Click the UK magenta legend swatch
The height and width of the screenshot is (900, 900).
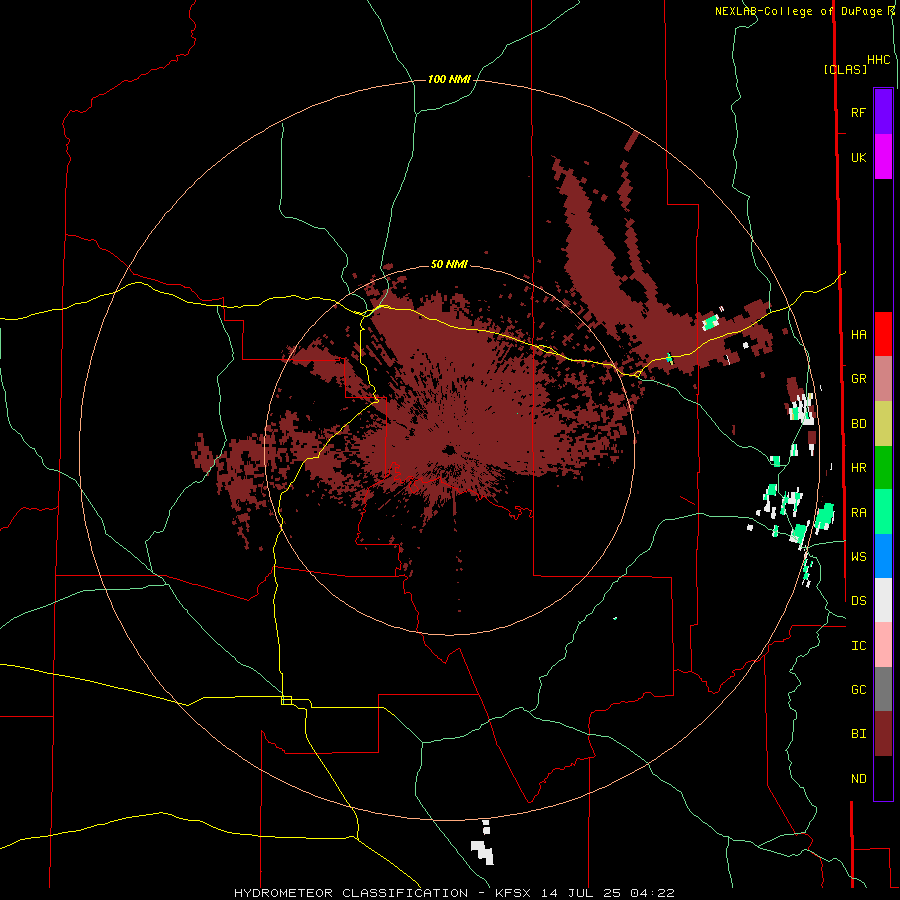click(883, 157)
